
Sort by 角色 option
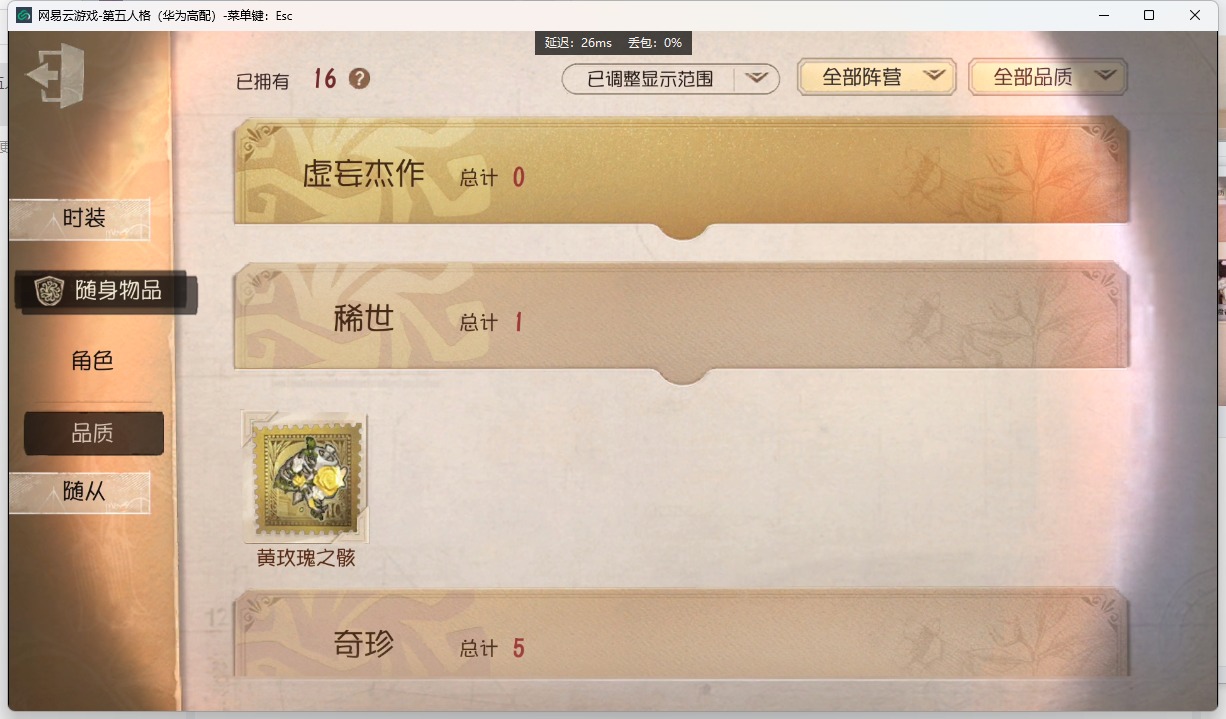click(92, 361)
